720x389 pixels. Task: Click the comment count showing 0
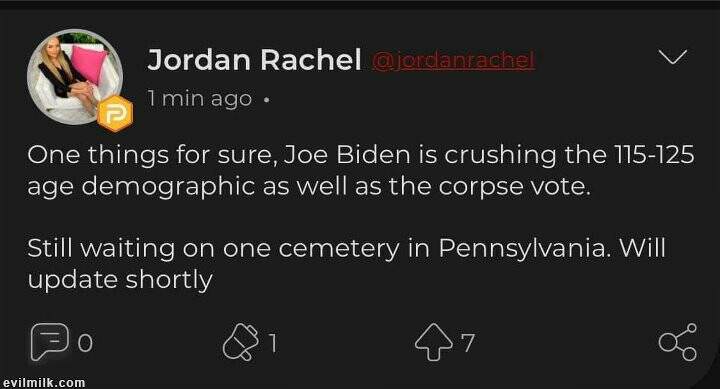[x=85, y=343]
